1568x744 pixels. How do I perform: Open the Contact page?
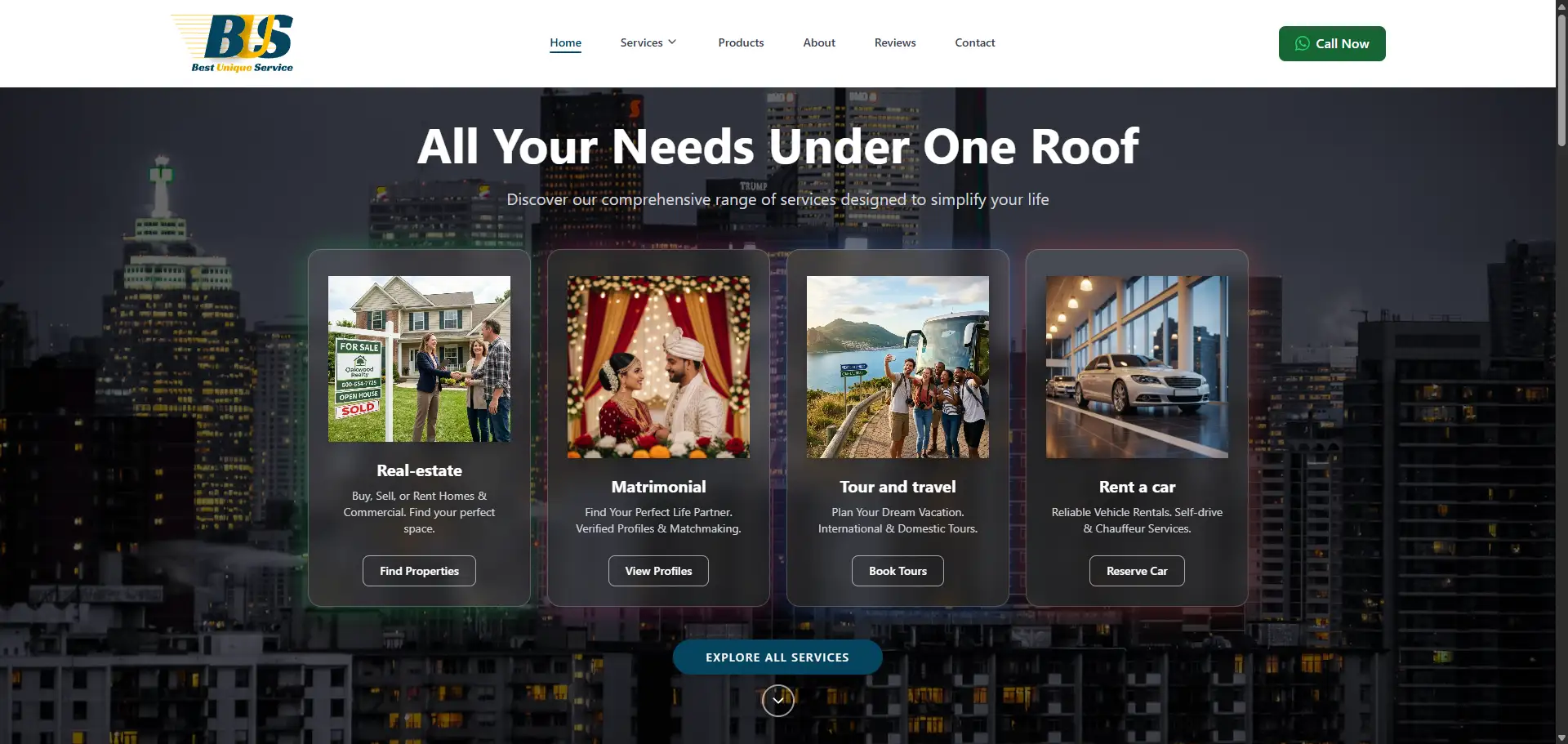975,42
